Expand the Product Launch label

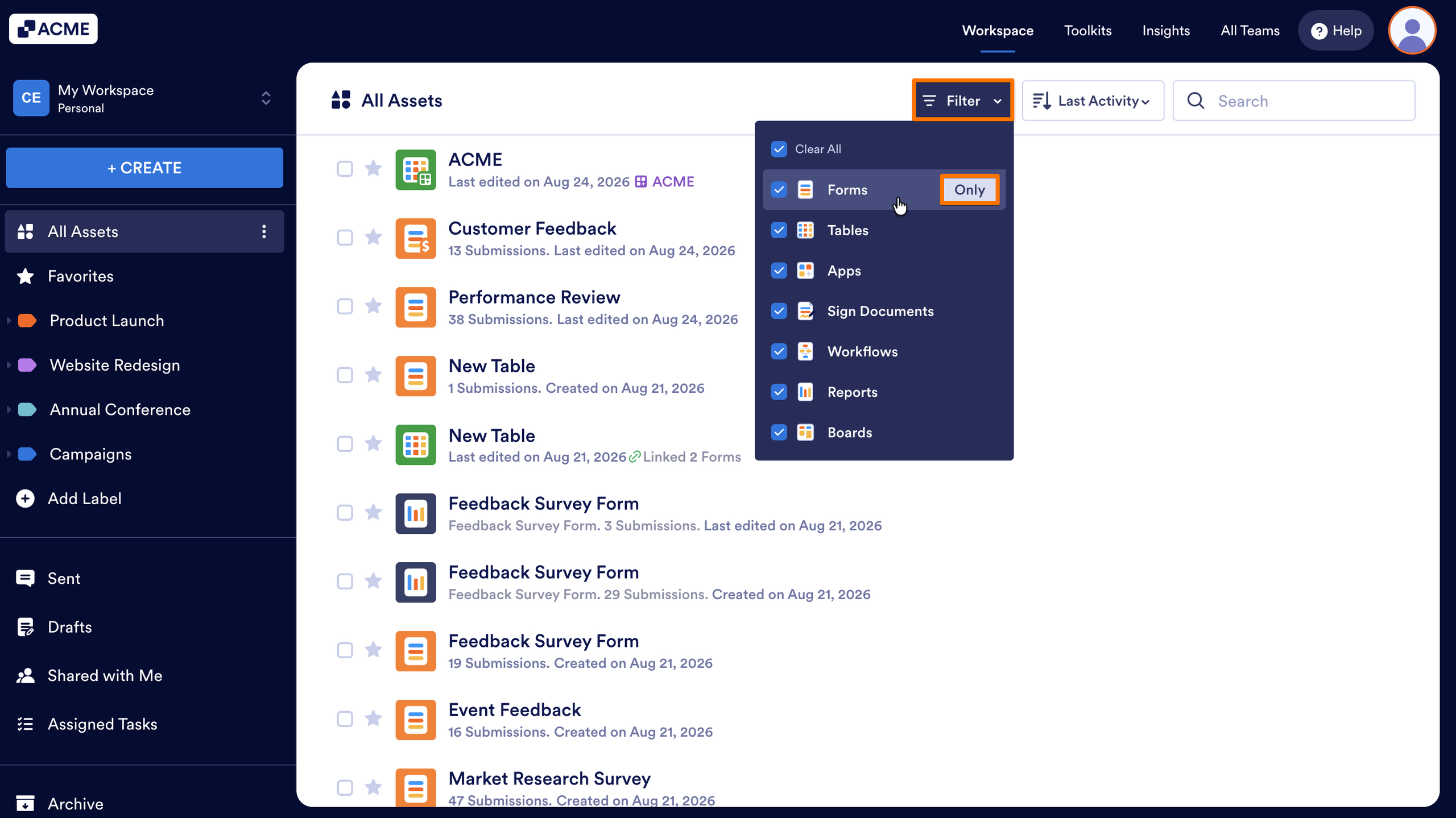9,321
